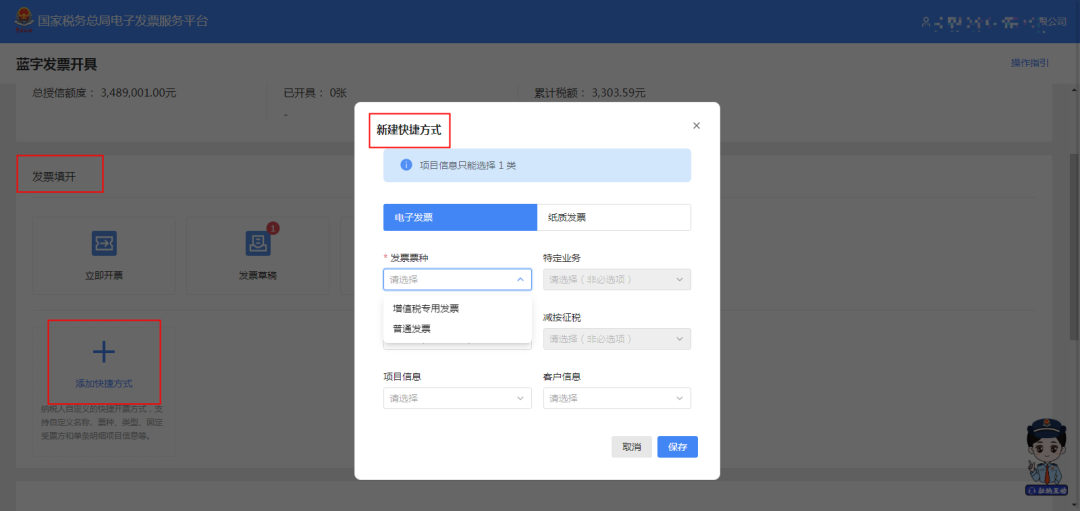Choose 普通发票 from the list
This screenshot has width=1080, height=511.
pyautogui.click(x=412, y=328)
